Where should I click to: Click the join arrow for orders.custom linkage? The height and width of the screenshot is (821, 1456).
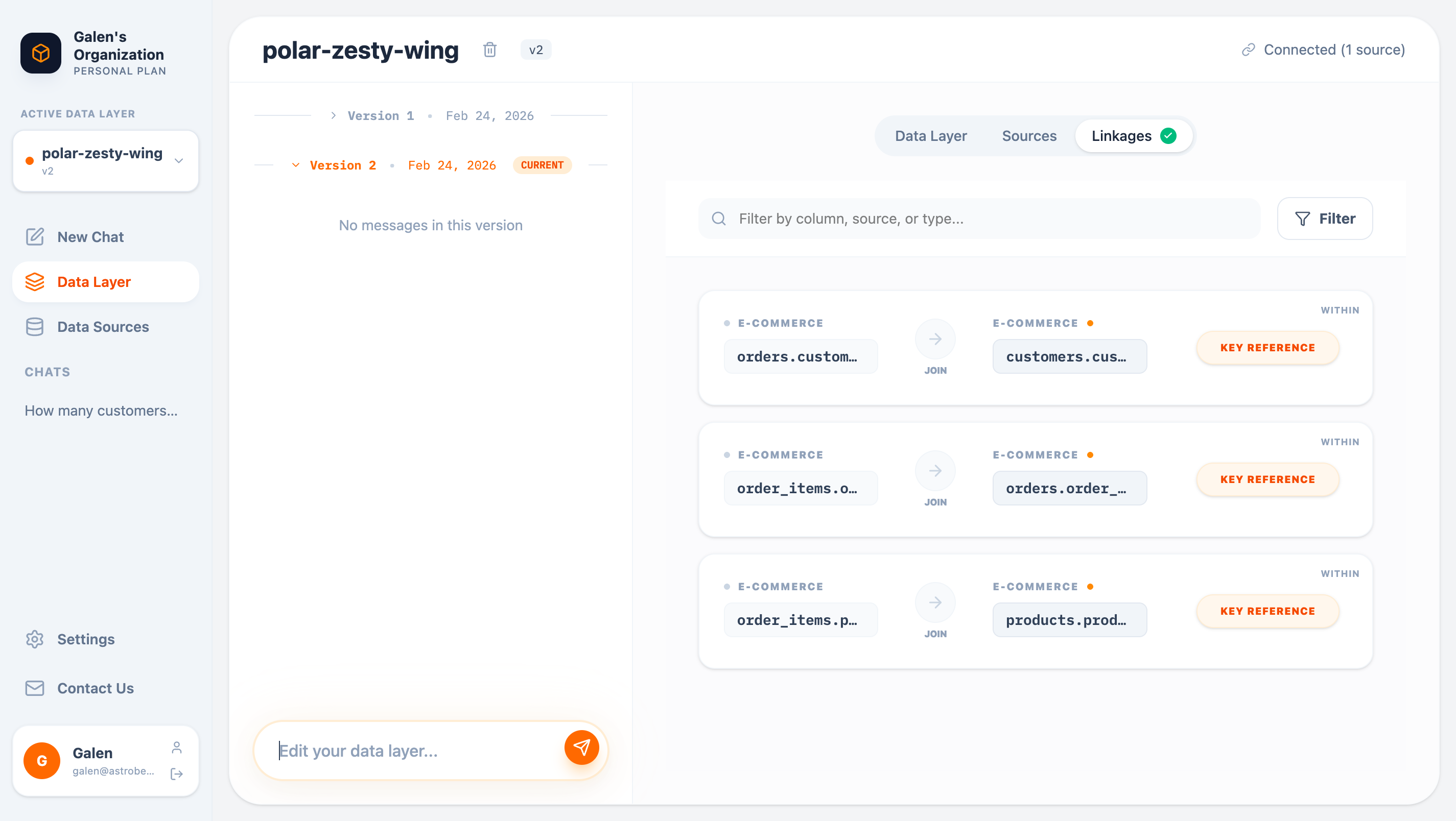click(935, 339)
